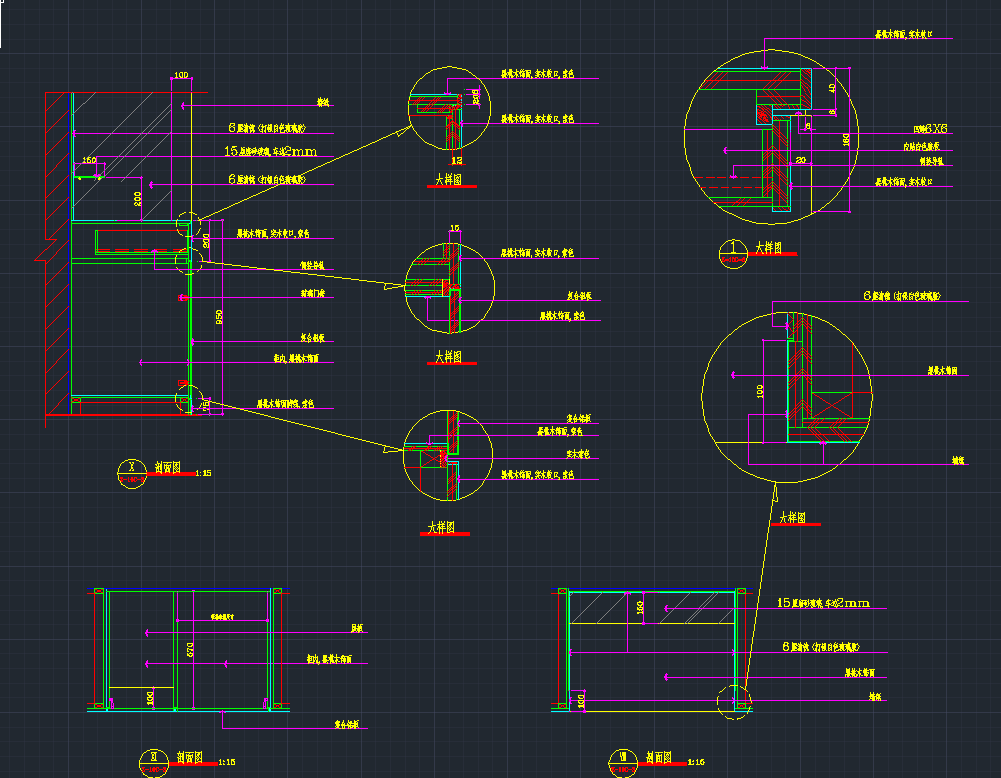
Task: Click the dashed callout circle in bottom-right section
Action: coord(735,701)
